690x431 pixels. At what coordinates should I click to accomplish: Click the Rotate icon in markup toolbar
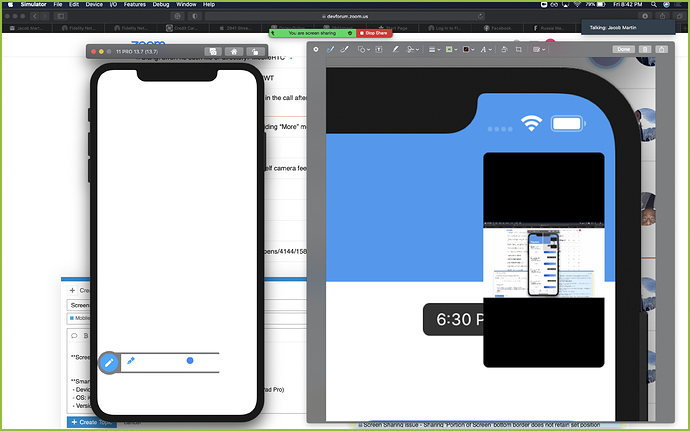[x=504, y=49]
